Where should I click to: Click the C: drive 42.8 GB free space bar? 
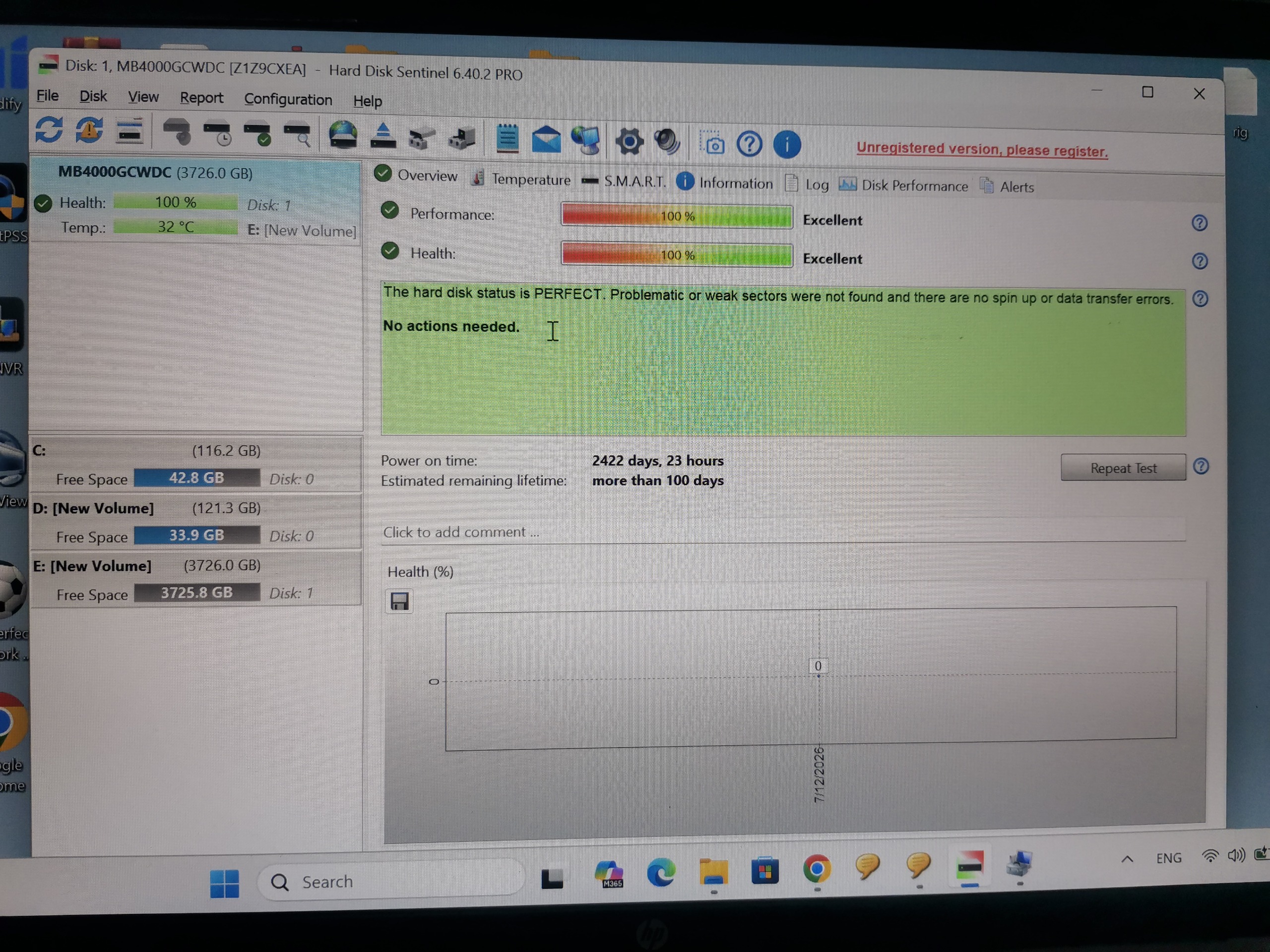(197, 478)
